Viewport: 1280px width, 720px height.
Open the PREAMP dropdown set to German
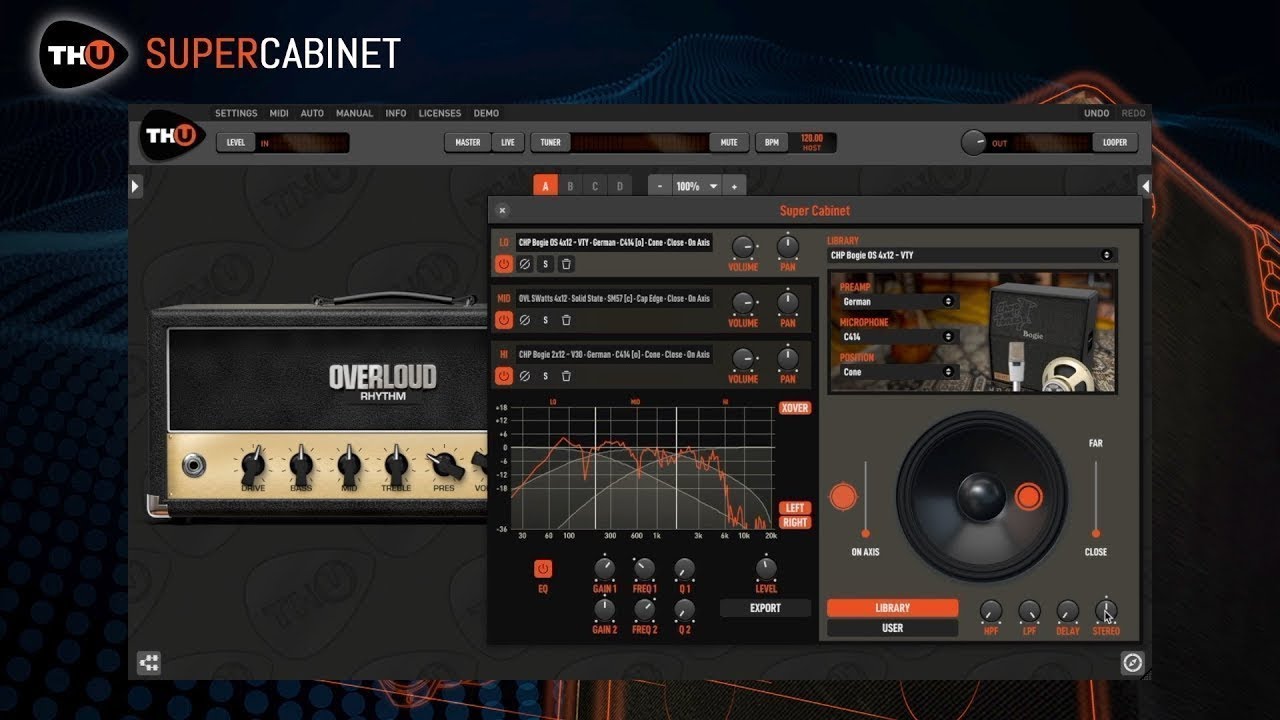click(x=898, y=301)
